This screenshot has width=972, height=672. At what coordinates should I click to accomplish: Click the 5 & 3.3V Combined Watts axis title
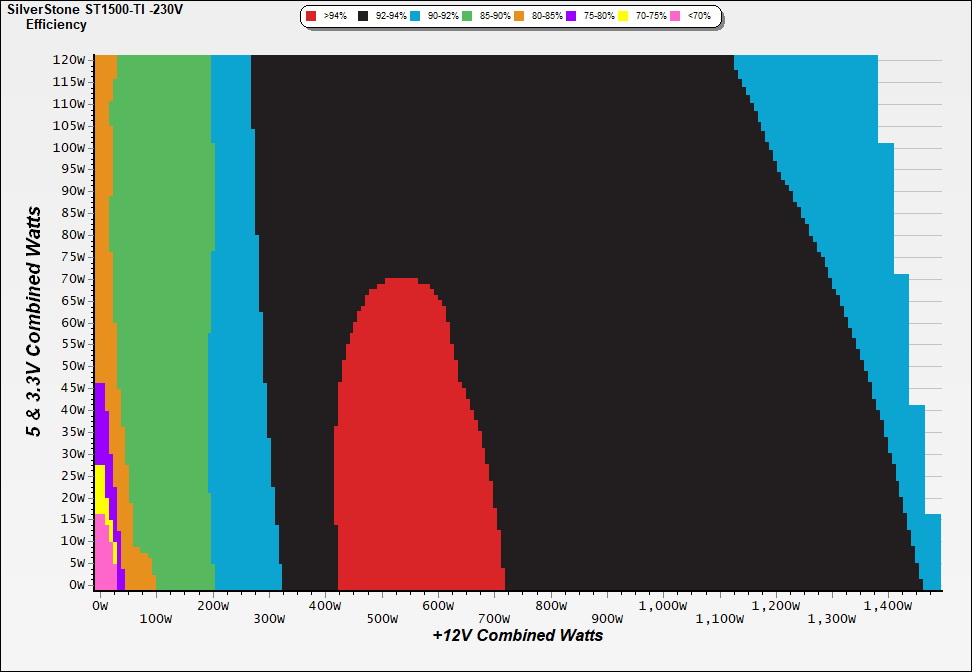coord(35,322)
